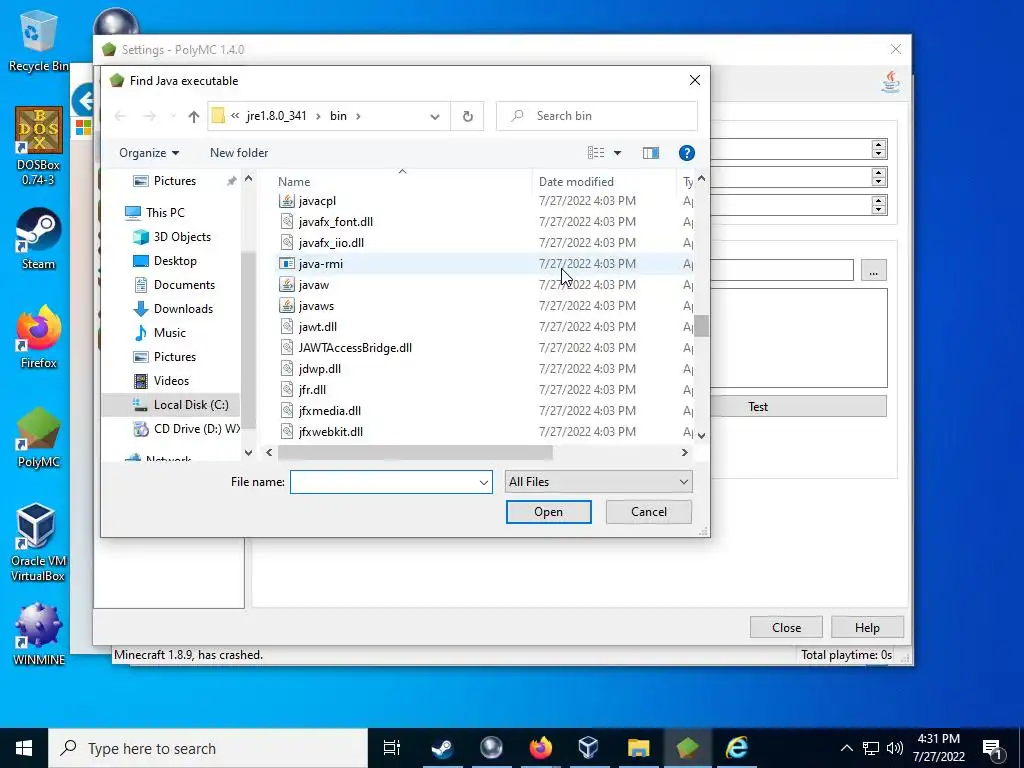Click Help button in PolyMC Settings

coord(867,627)
